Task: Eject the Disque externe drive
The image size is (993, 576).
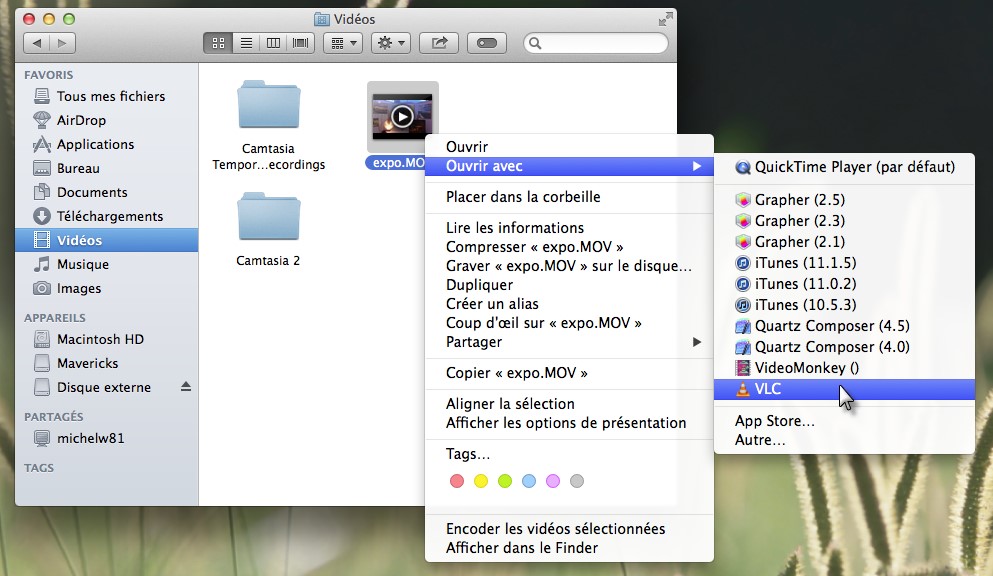Action: [185, 387]
